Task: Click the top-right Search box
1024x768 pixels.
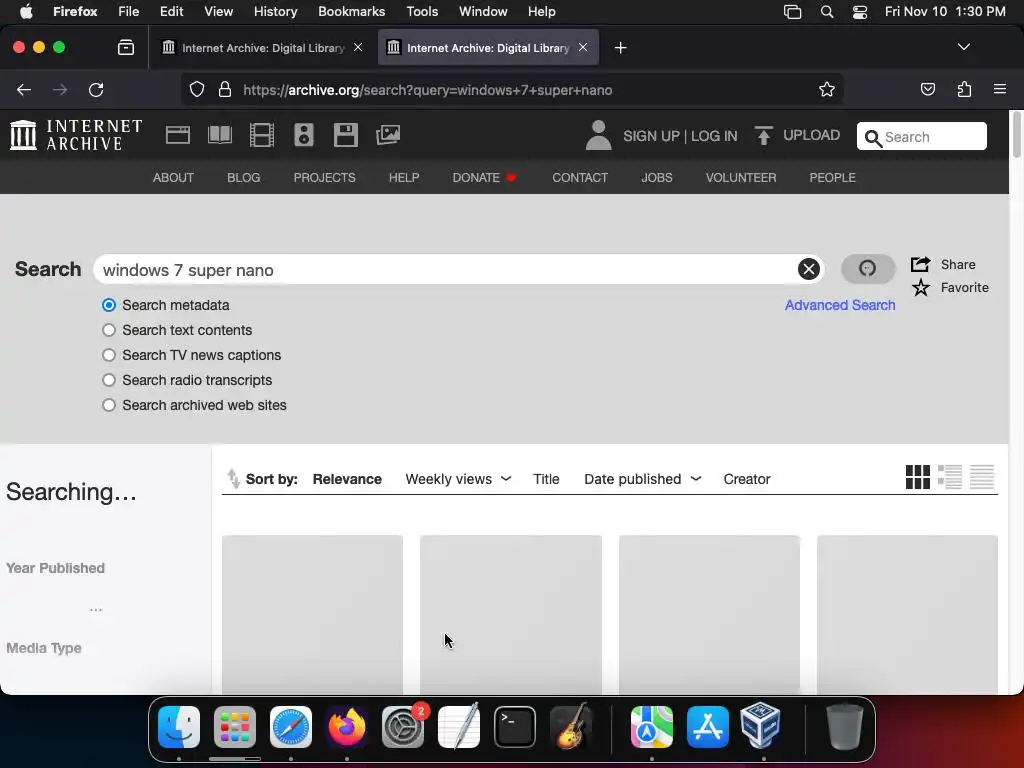Action: (921, 136)
